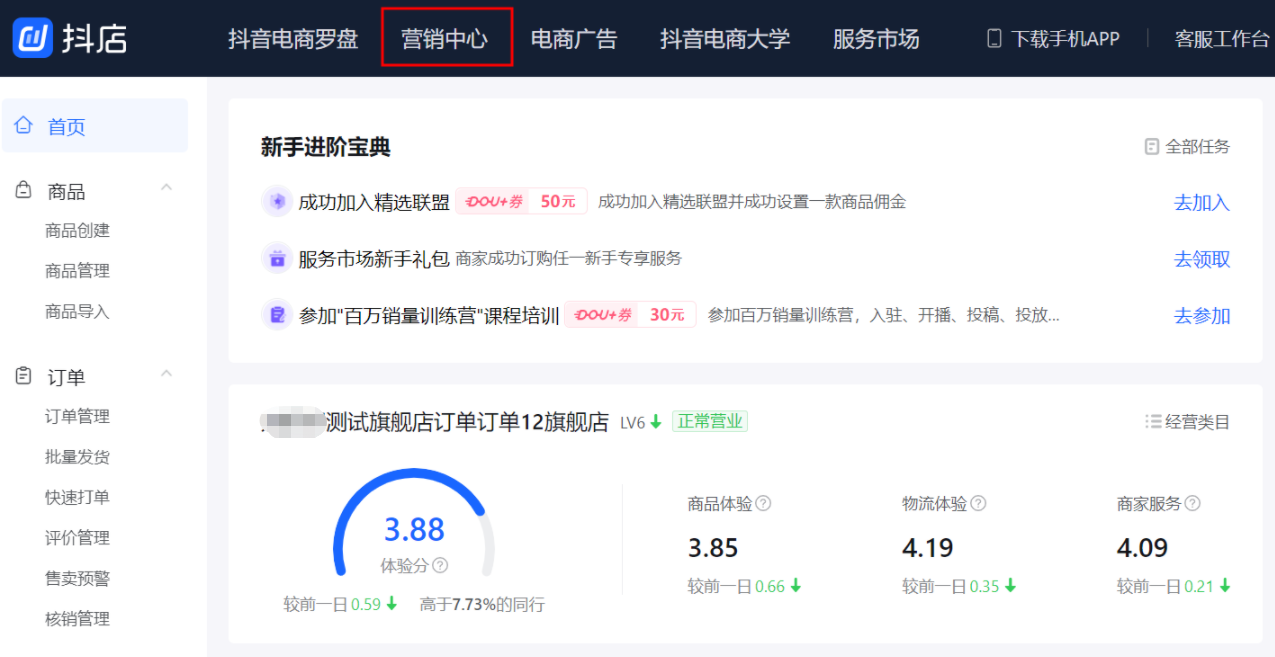
Task: Open 评价管理 in the sidebar
Action: tap(77, 538)
